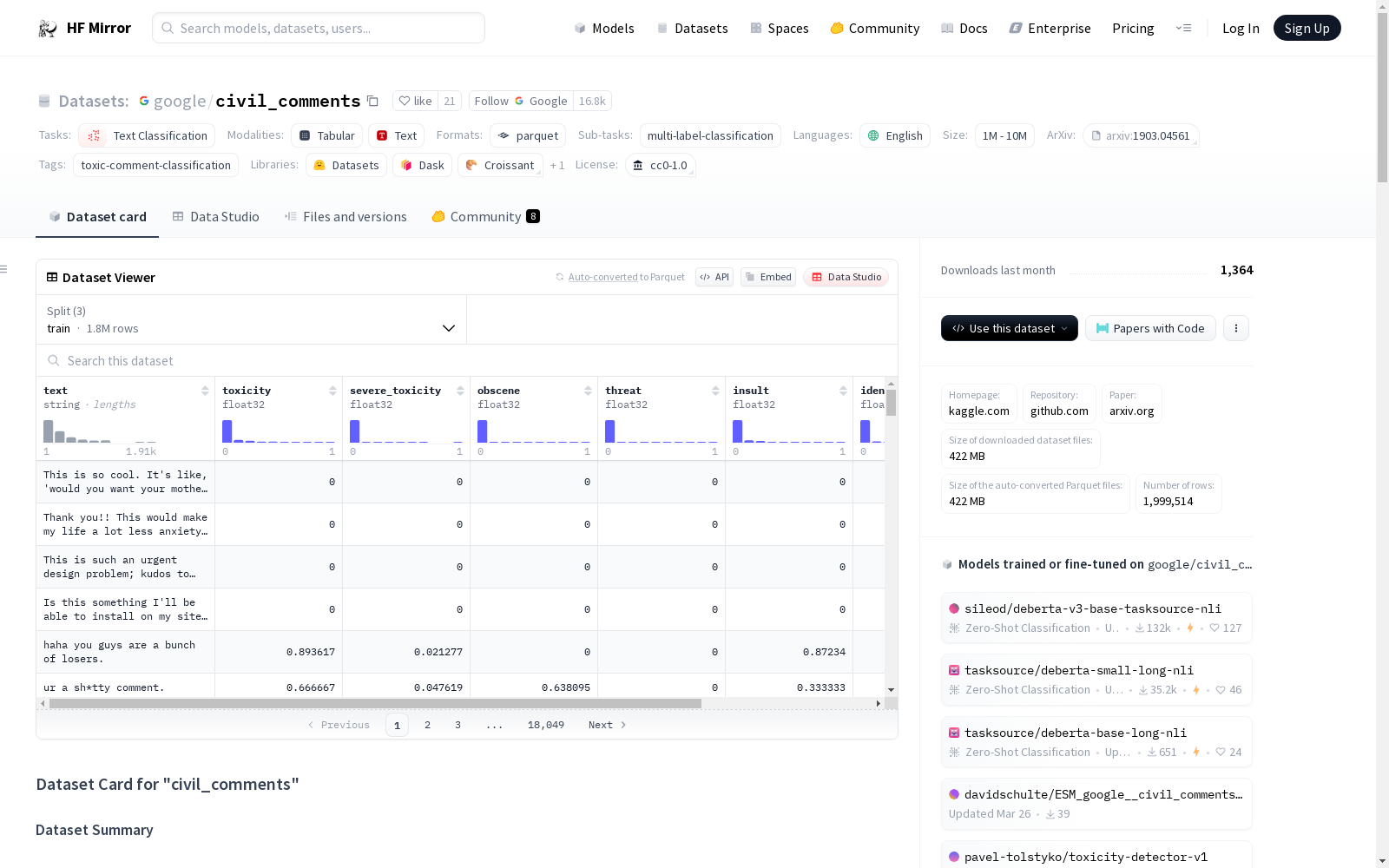Open the sileod/deberta-v3-base-tasksource-nli model

[x=1096, y=617]
